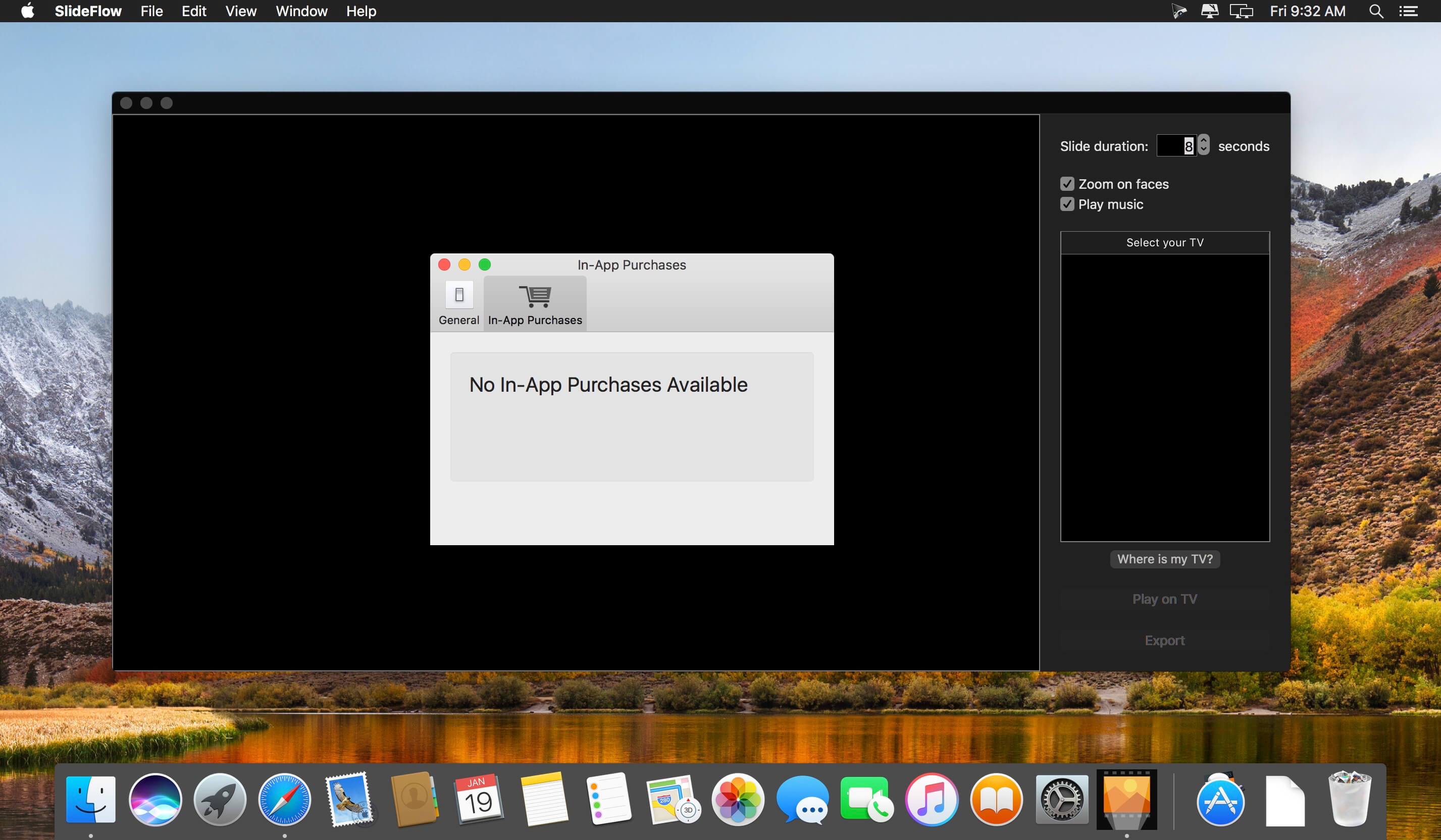This screenshot has width=1441, height=840.
Task: Open Notes from the Dock
Action: [x=544, y=800]
